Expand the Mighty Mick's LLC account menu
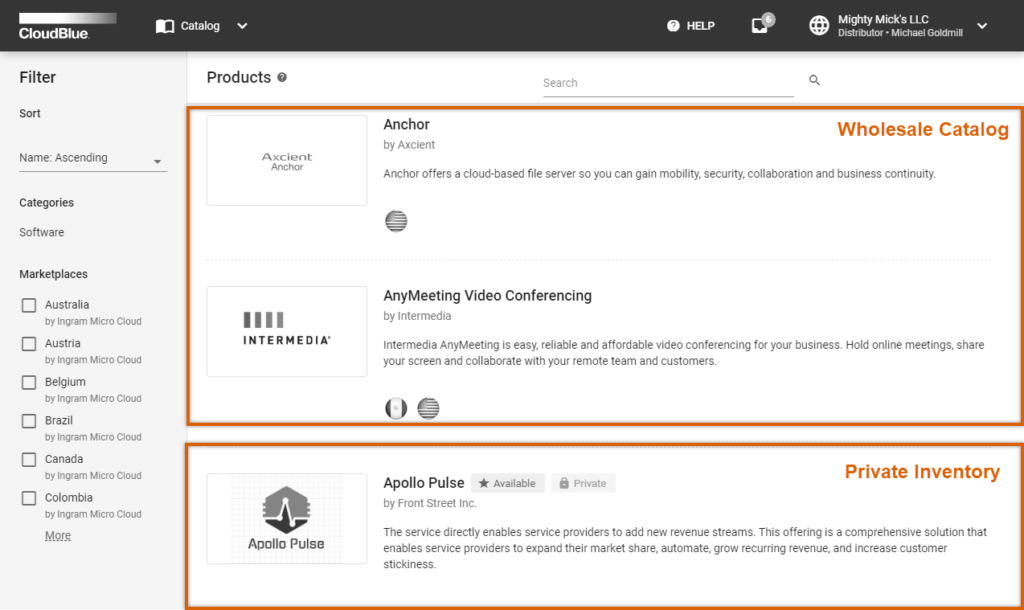Viewport: 1024px width, 610px height. tap(982, 26)
